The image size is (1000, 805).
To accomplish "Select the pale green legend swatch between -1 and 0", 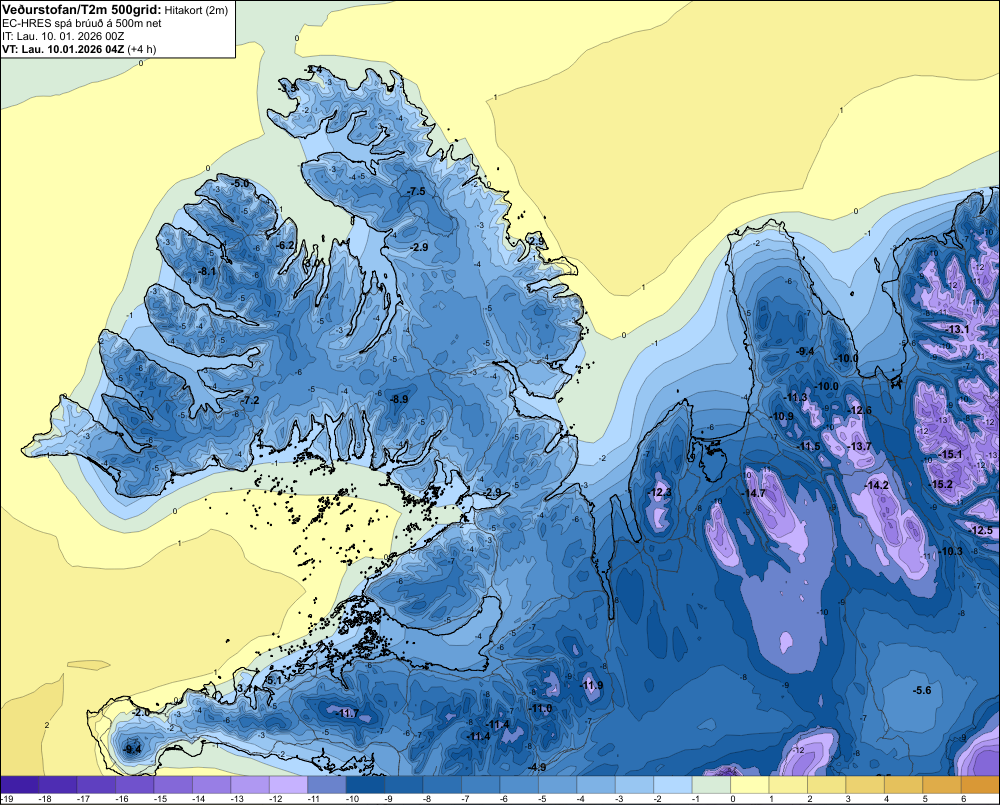I will pos(711,785).
